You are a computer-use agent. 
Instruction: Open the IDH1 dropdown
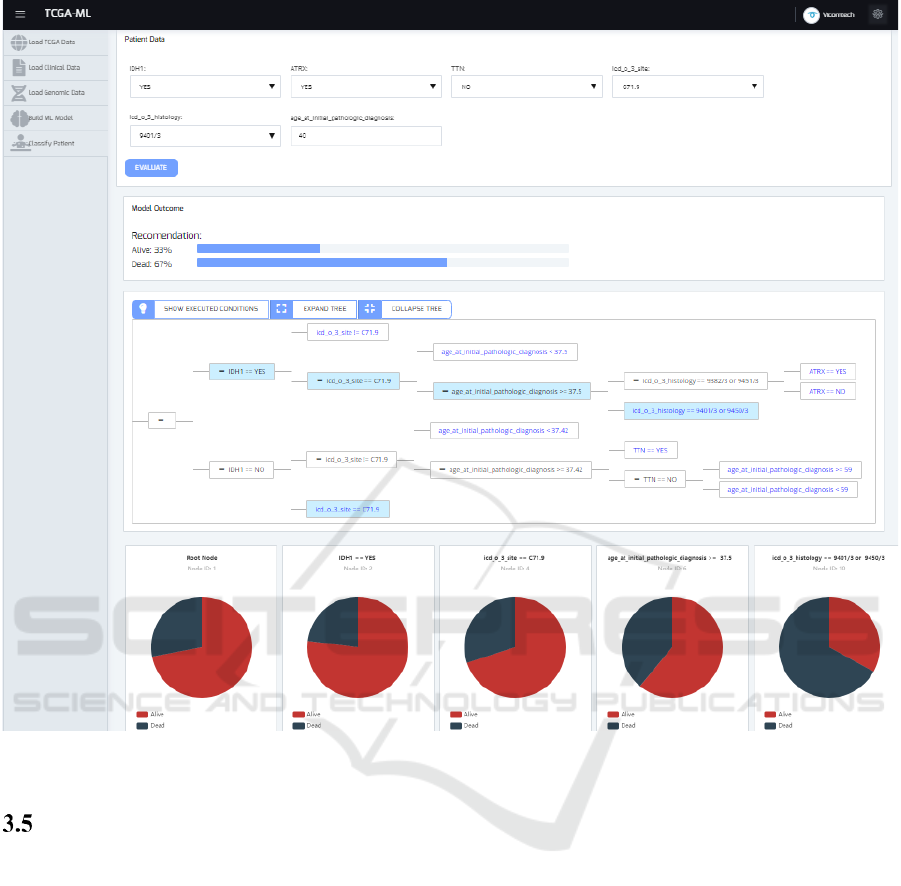(x=204, y=87)
